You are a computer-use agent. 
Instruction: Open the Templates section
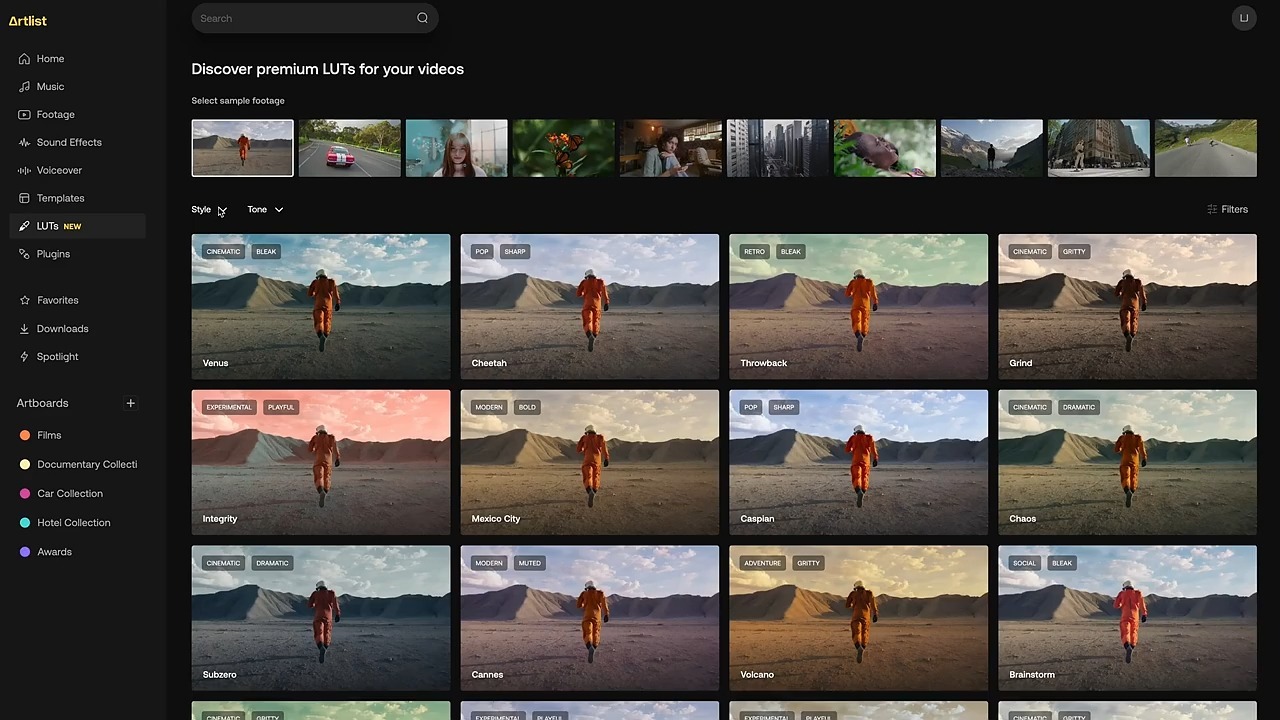tap(60, 198)
